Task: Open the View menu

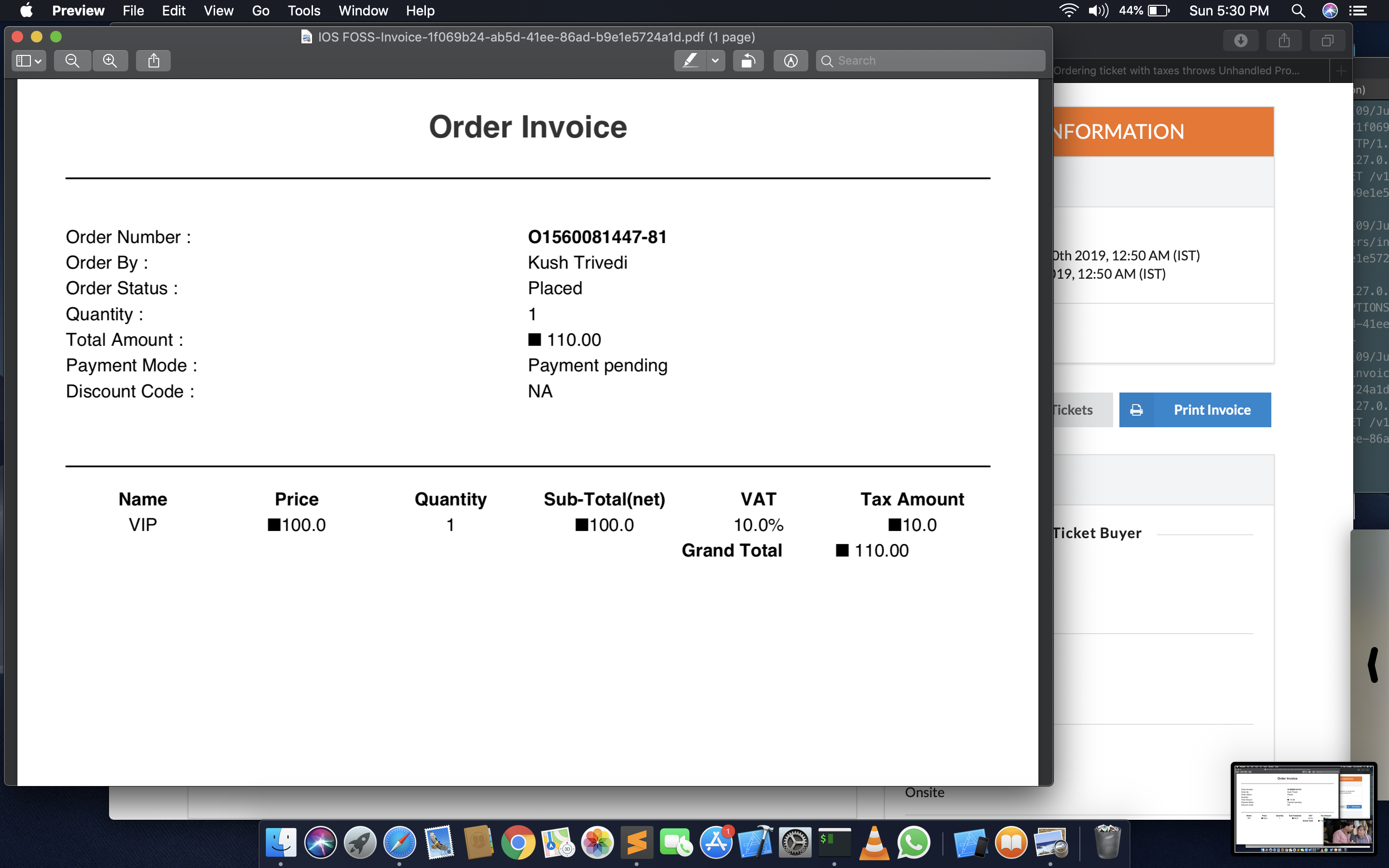Action: pos(218,11)
